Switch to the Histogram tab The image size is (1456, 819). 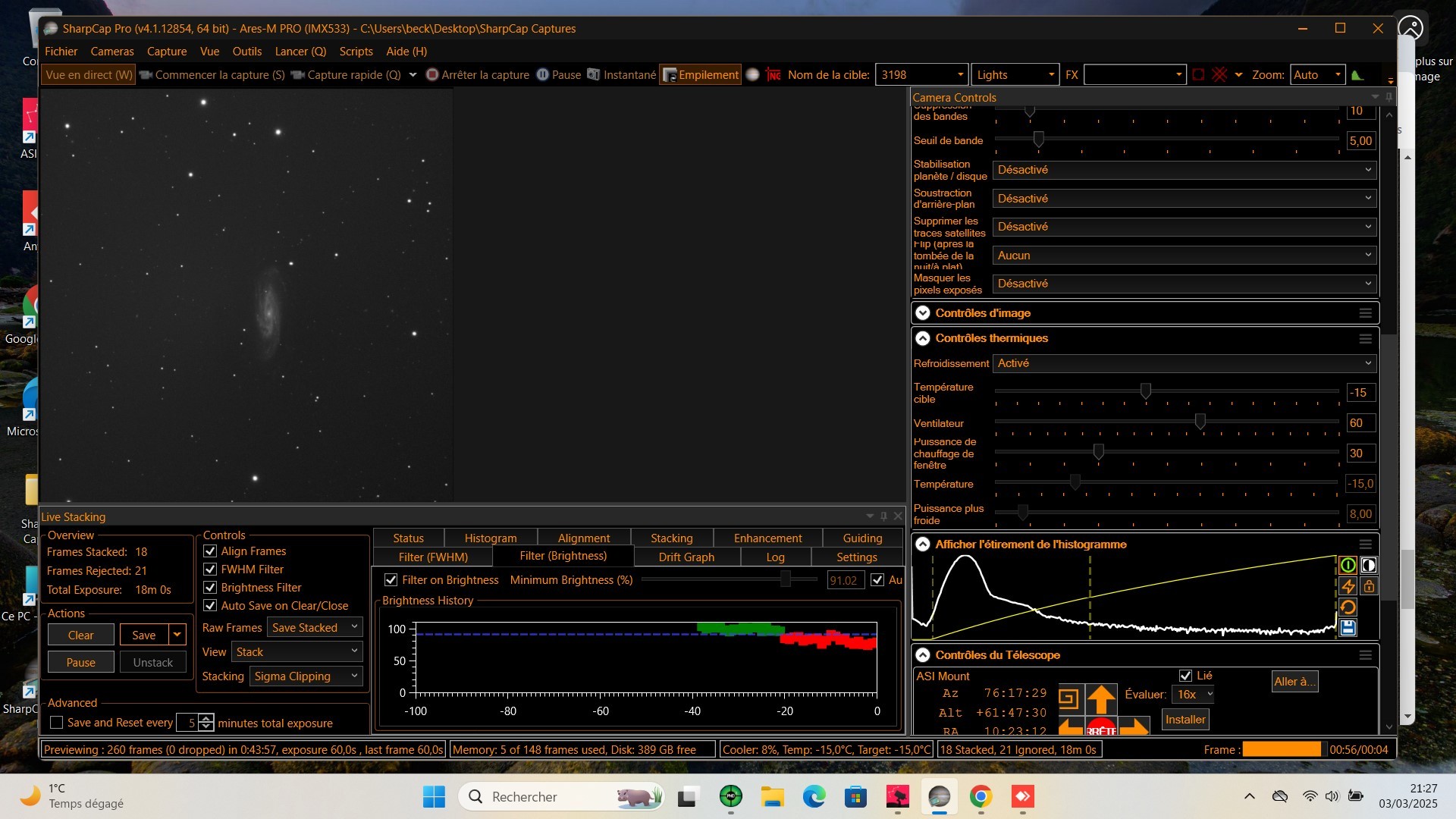point(491,538)
